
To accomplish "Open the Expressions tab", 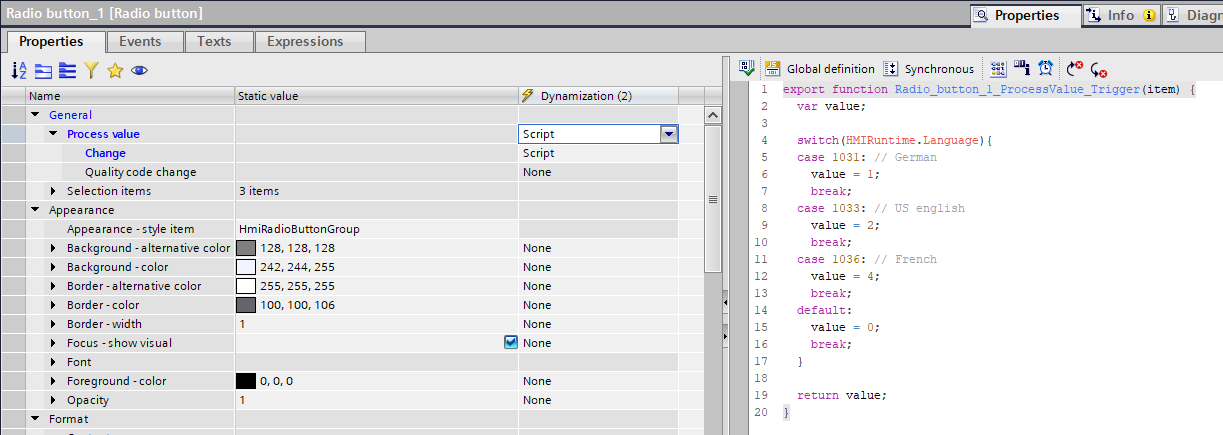I will 310,41.
